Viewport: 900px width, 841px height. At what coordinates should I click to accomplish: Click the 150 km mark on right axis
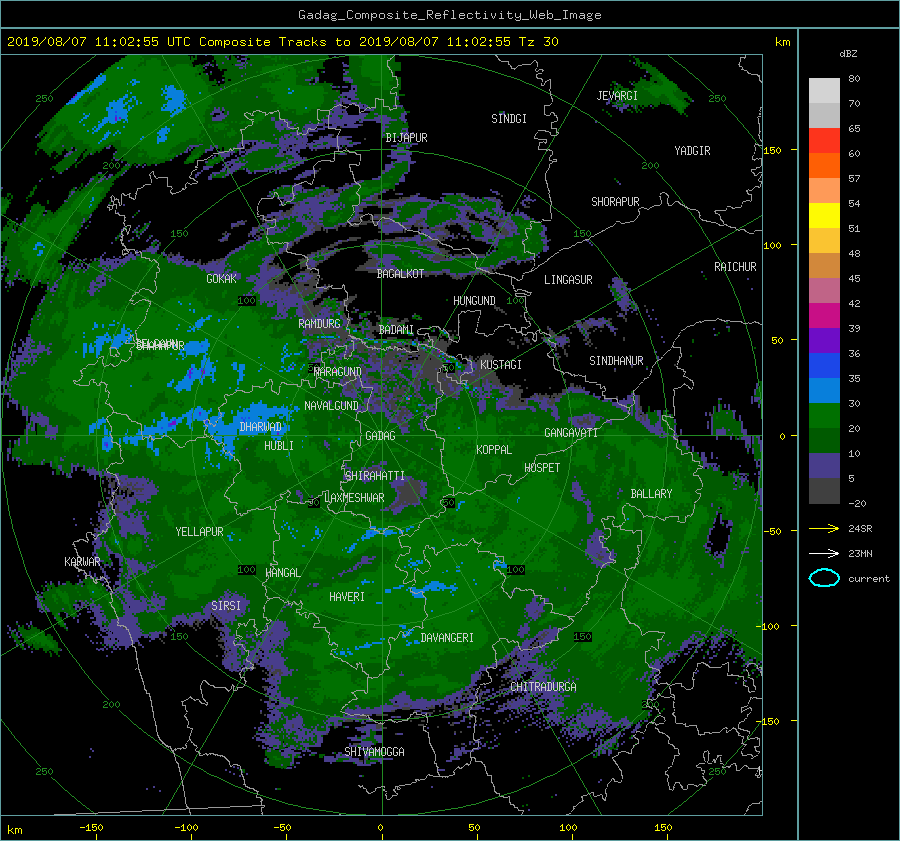click(772, 150)
